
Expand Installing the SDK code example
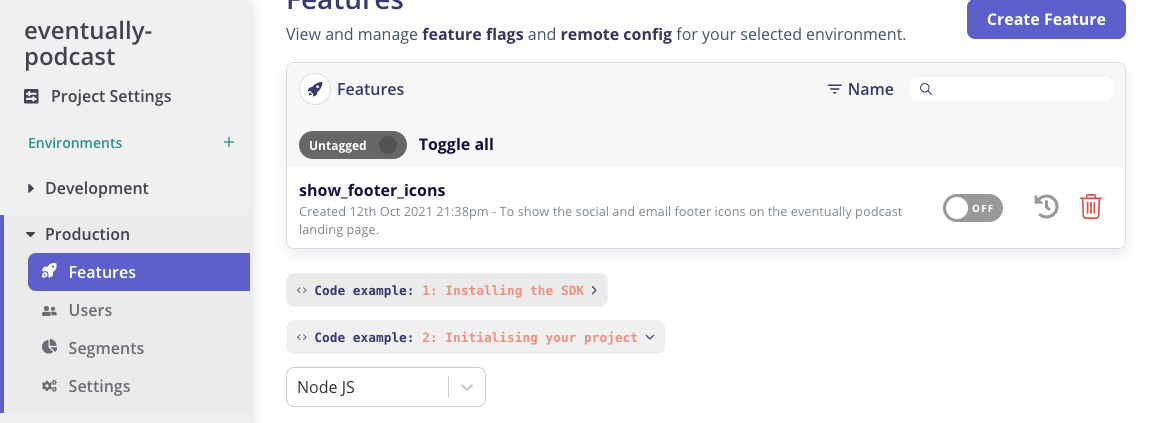click(447, 290)
